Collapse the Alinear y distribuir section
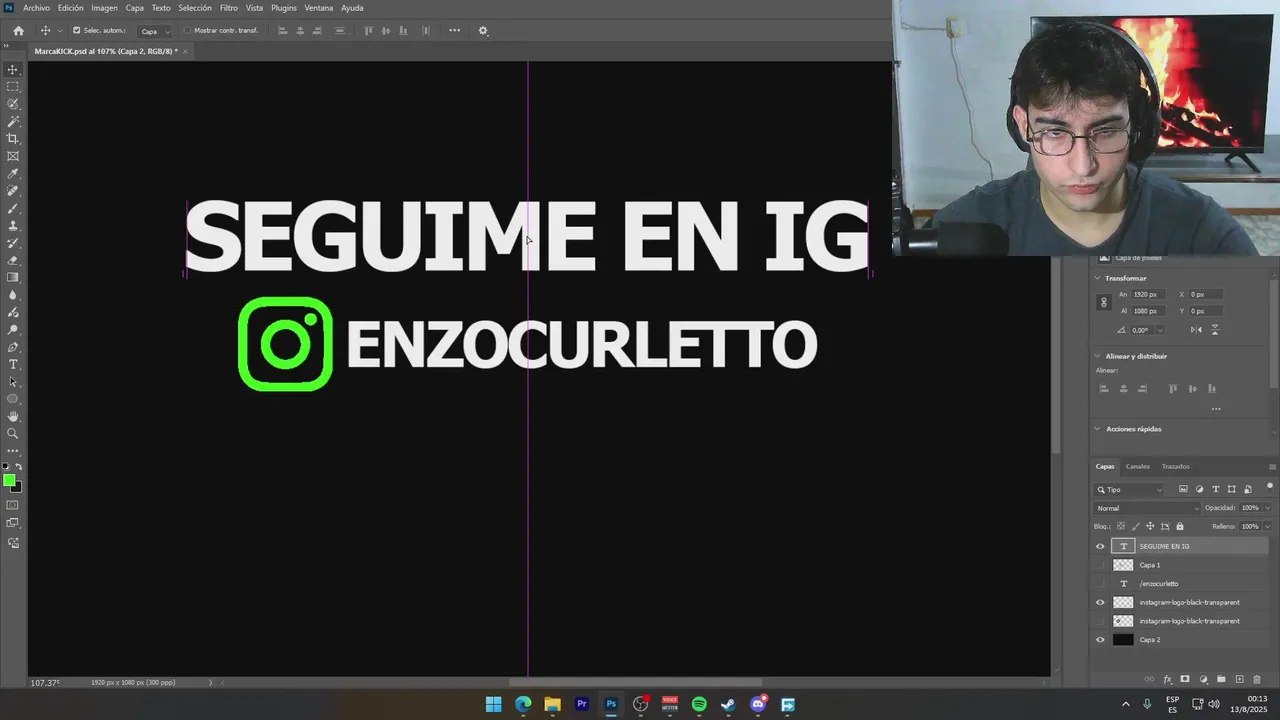1280x720 pixels. pyautogui.click(x=1097, y=356)
